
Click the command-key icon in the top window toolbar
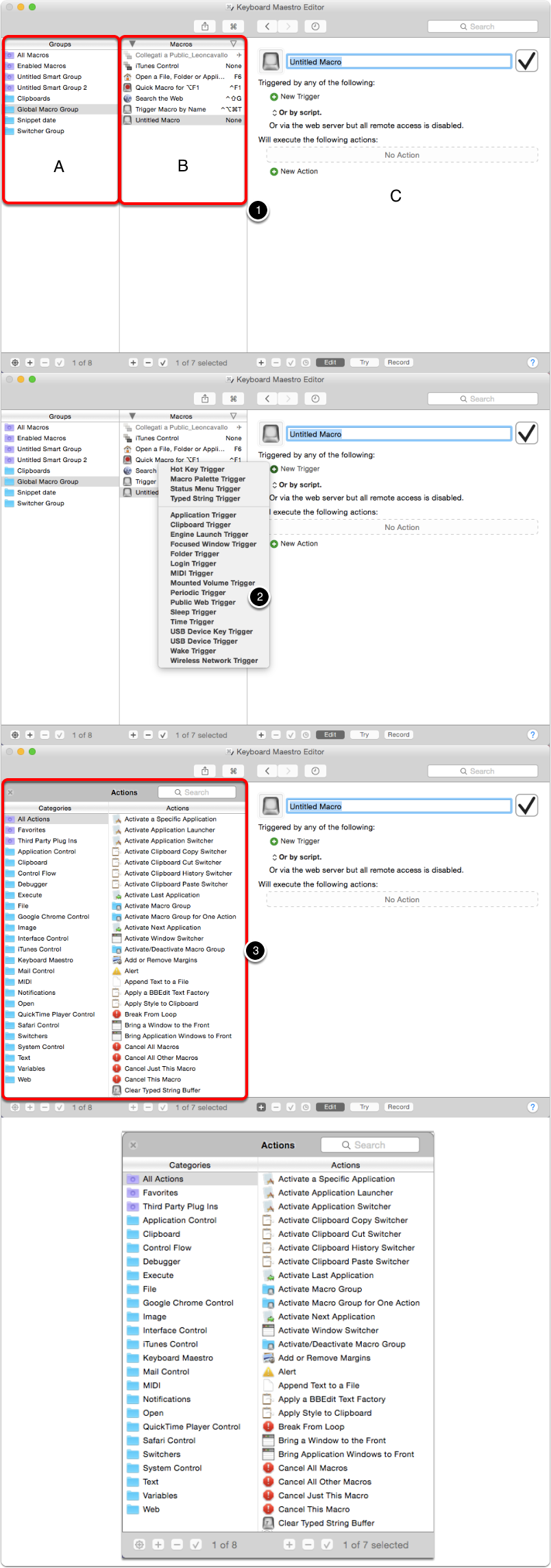[x=234, y=26]
